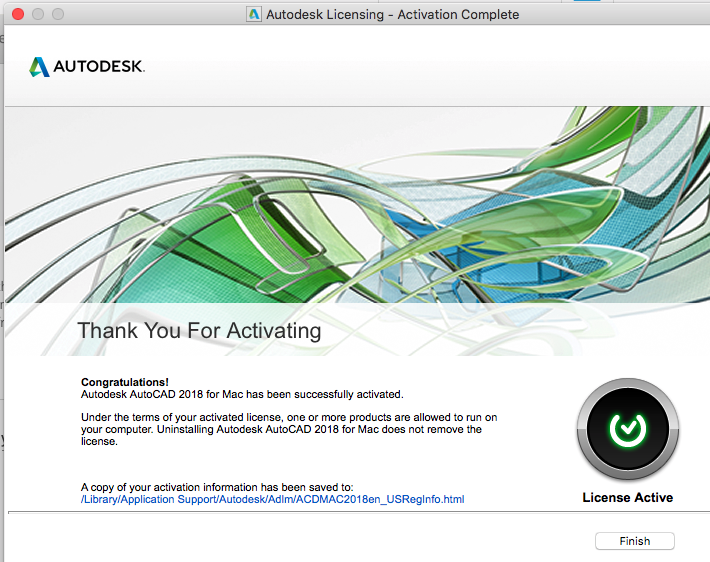Click the 'A copy of your activation information' line
Viewport: 710px width, 562px height.
217,487
